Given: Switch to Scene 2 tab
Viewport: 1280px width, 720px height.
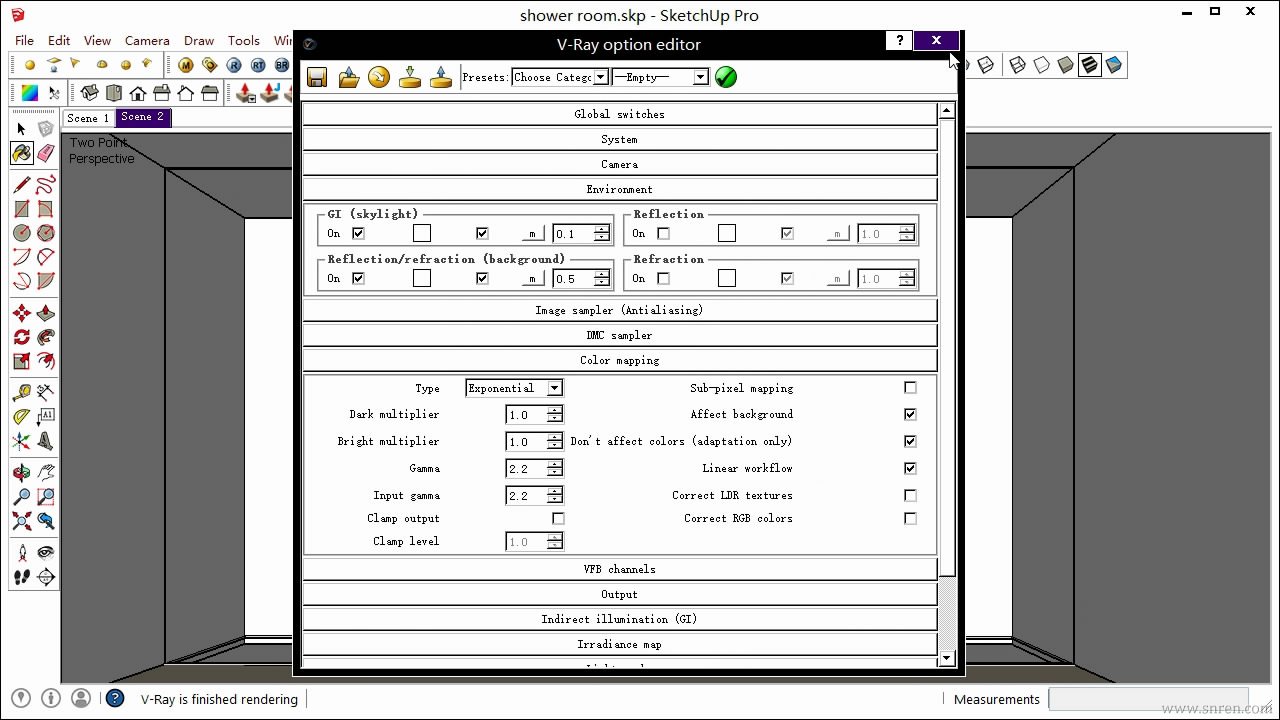Looking at the screenshot, I should [x=142, y=117].
